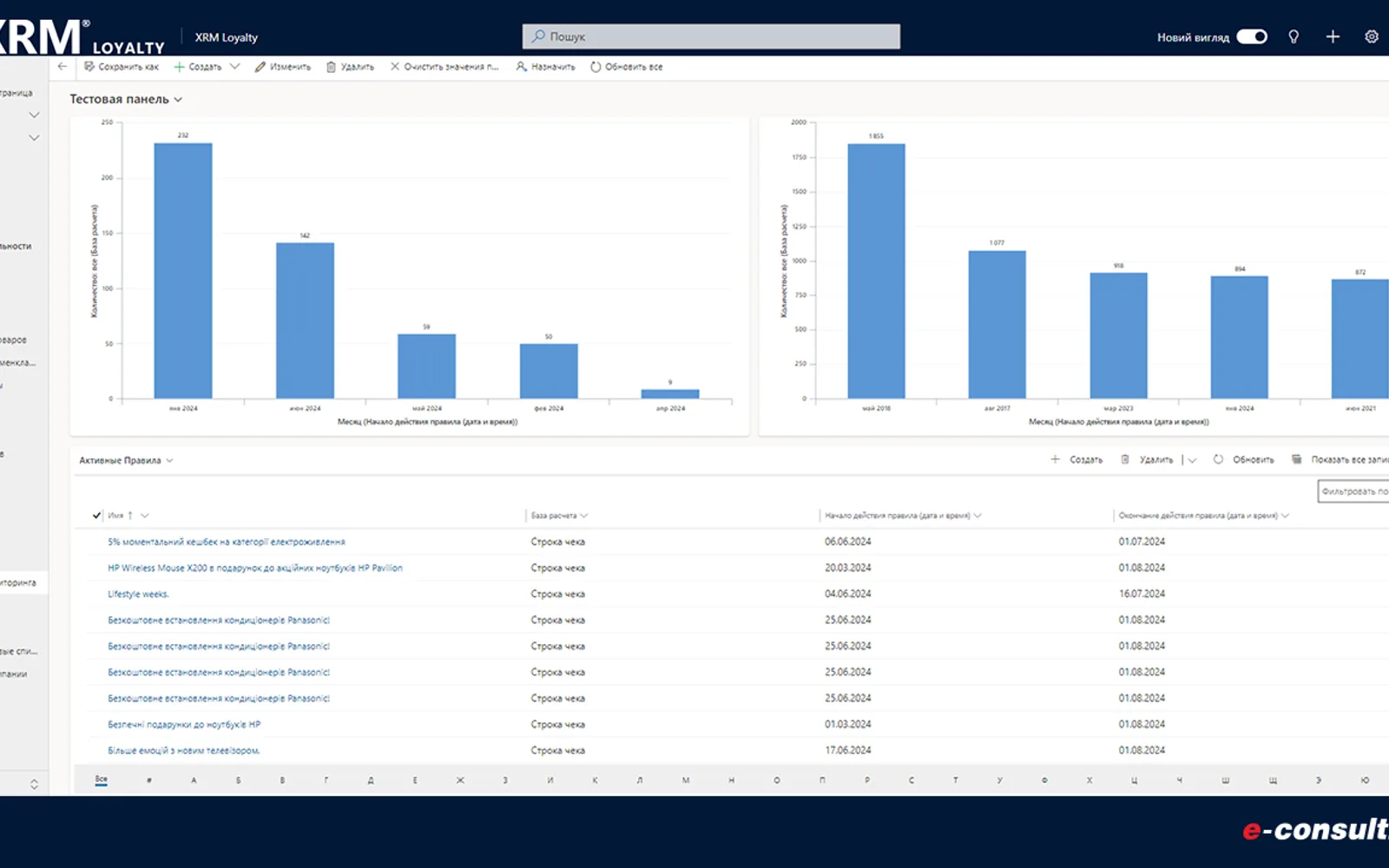
Task: Open the Начало действия правила column menu
Action: click(978, 516)
